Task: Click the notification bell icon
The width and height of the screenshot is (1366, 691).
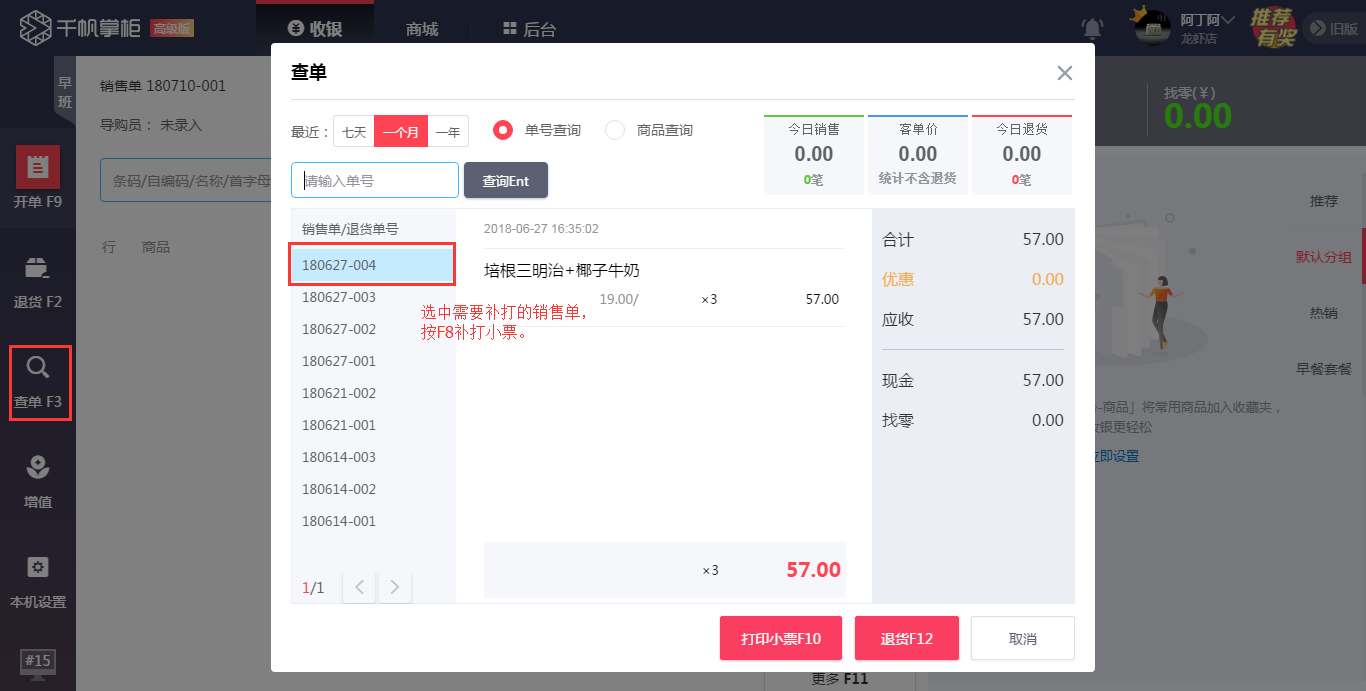Action: pos(1092,28)
